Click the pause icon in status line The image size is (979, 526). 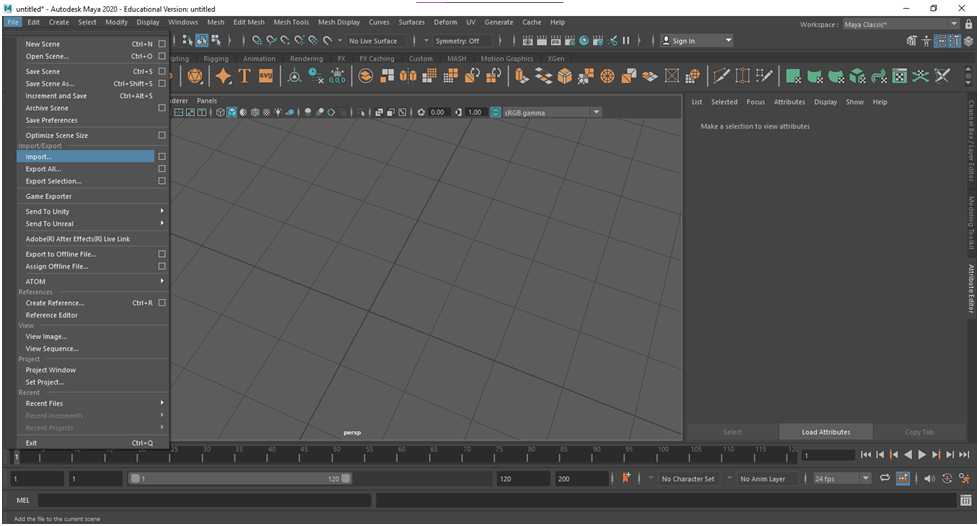click(626, 41)
